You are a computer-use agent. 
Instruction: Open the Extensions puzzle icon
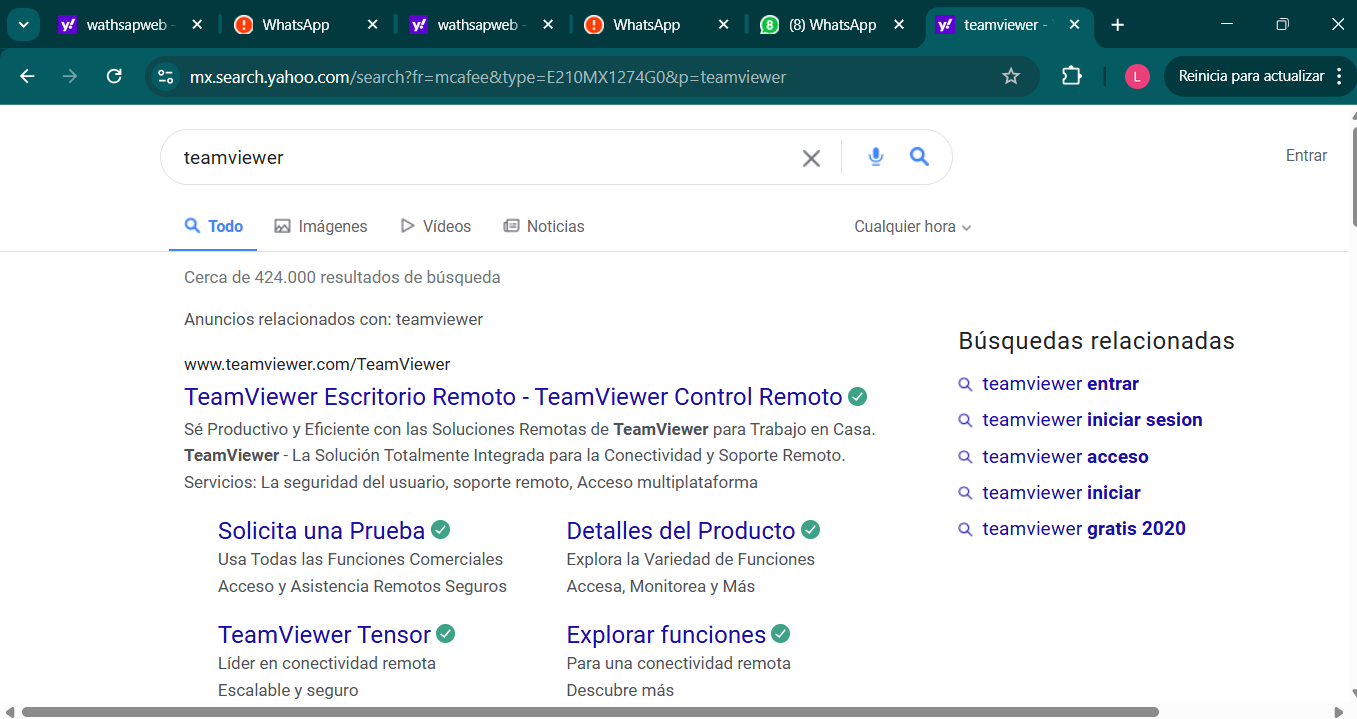pos(1072,76)
